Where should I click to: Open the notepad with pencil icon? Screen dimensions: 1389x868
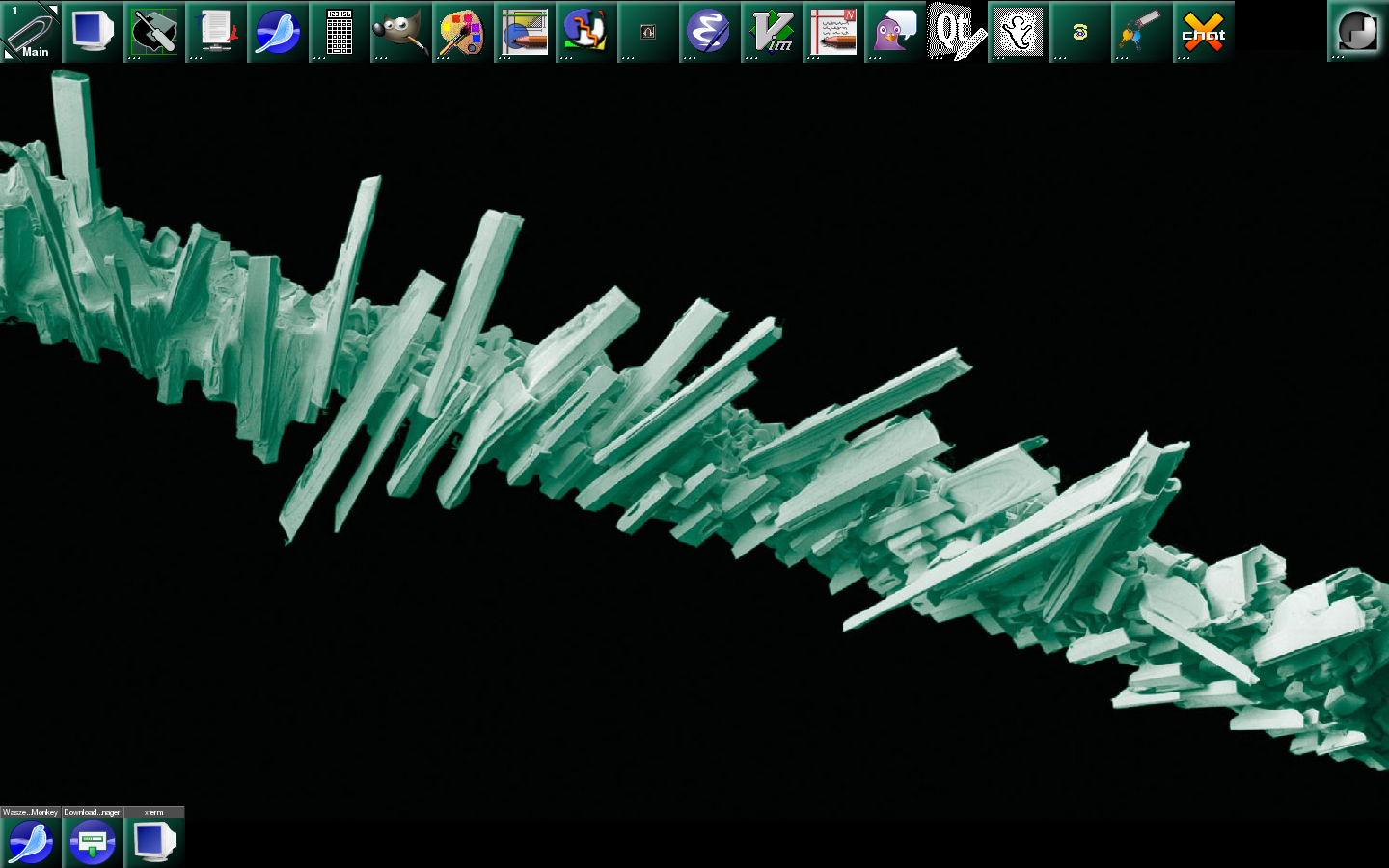(832, 32)
